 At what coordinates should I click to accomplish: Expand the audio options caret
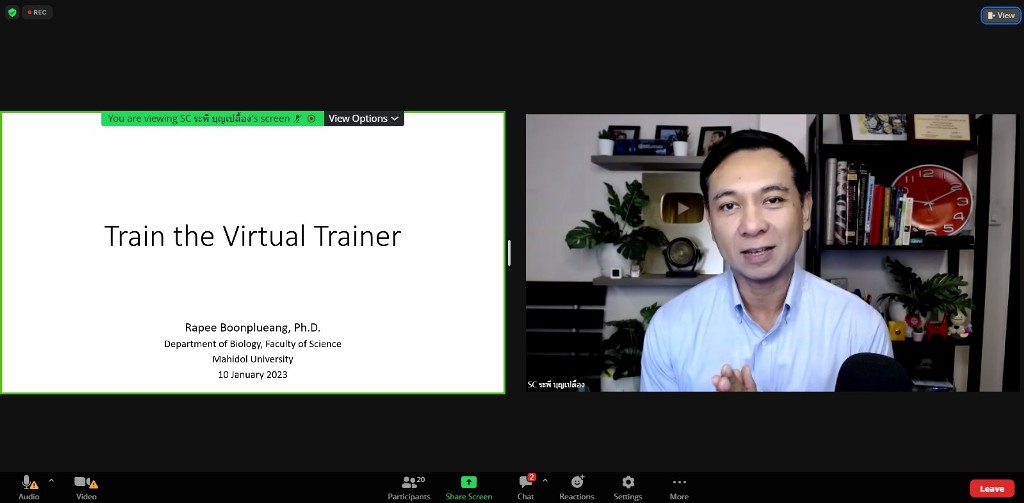51,481
